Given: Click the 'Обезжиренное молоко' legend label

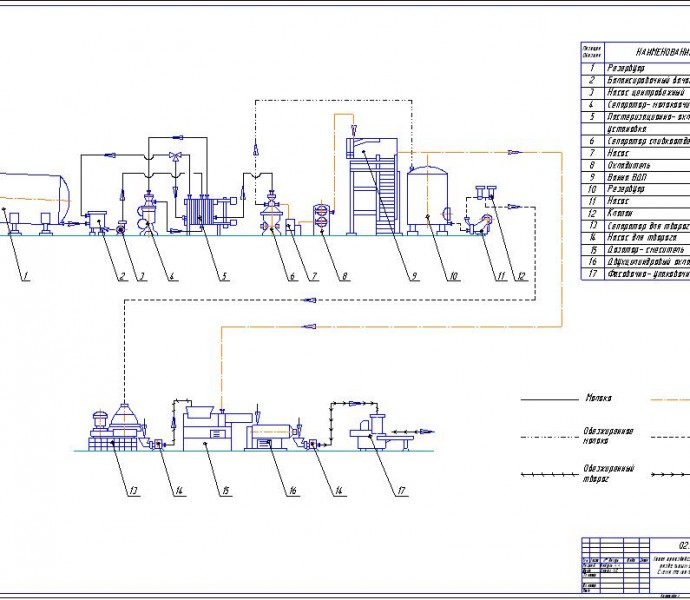Looking at the screenshot, I should click(x=608, y=435).
